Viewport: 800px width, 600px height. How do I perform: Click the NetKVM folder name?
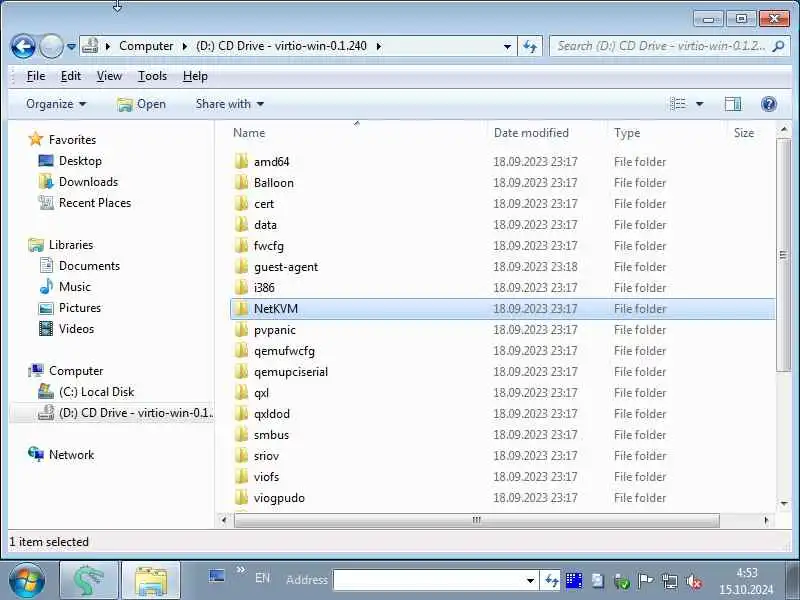[276, 309]
